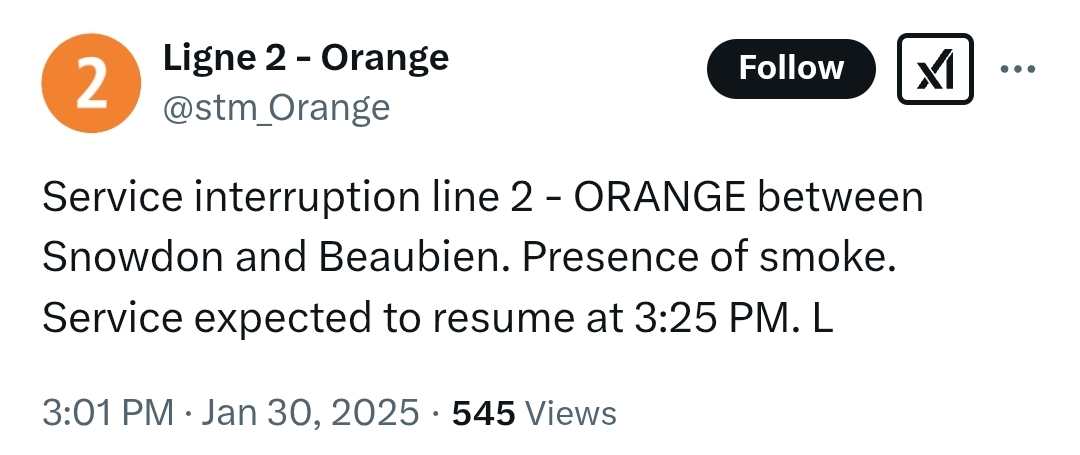Open the Ligne 2 - Orange profile name
Screen dimensions: 1080x455
[x=305, y=59]
